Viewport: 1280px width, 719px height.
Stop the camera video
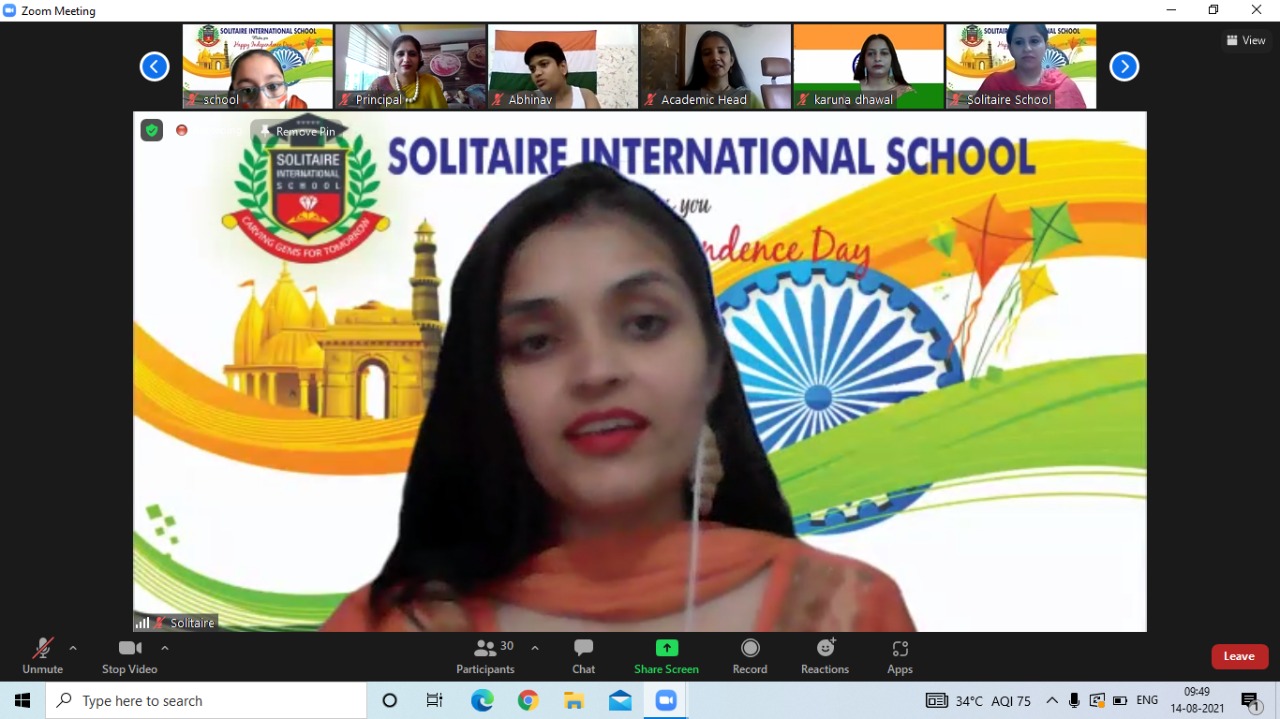130,657
